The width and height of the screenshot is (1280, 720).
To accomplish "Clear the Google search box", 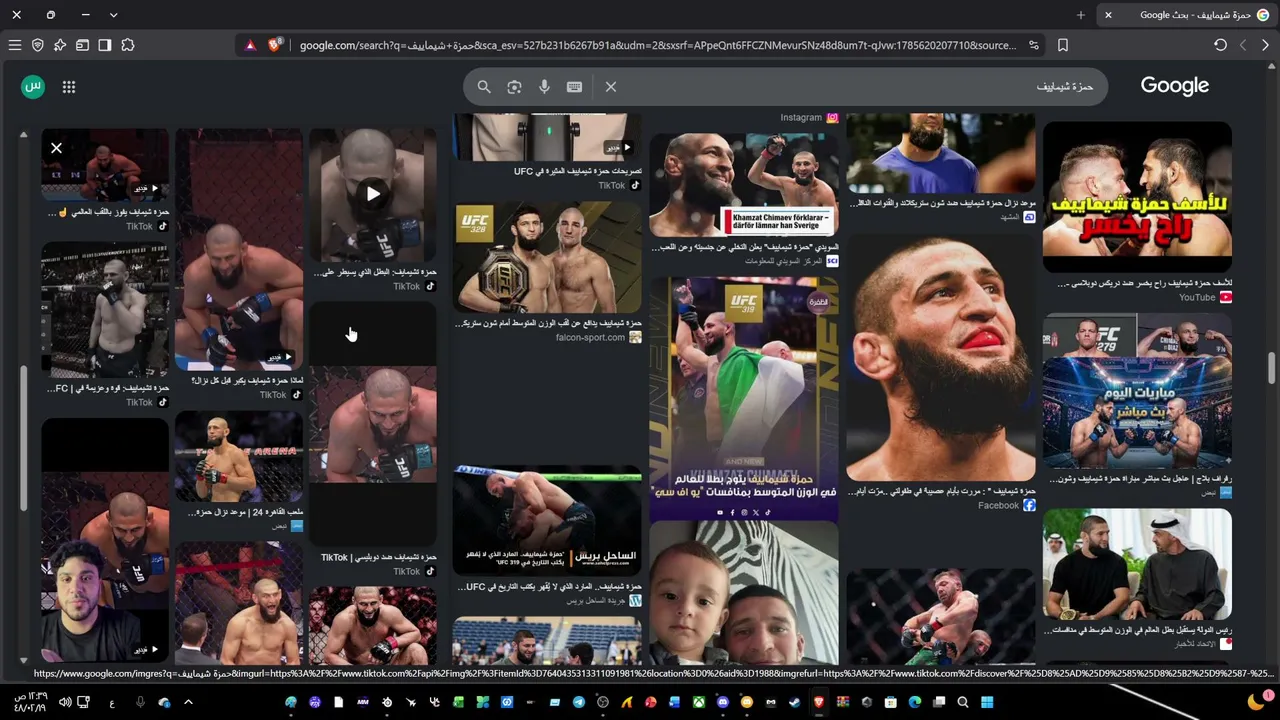I will [x=611, y=87].
